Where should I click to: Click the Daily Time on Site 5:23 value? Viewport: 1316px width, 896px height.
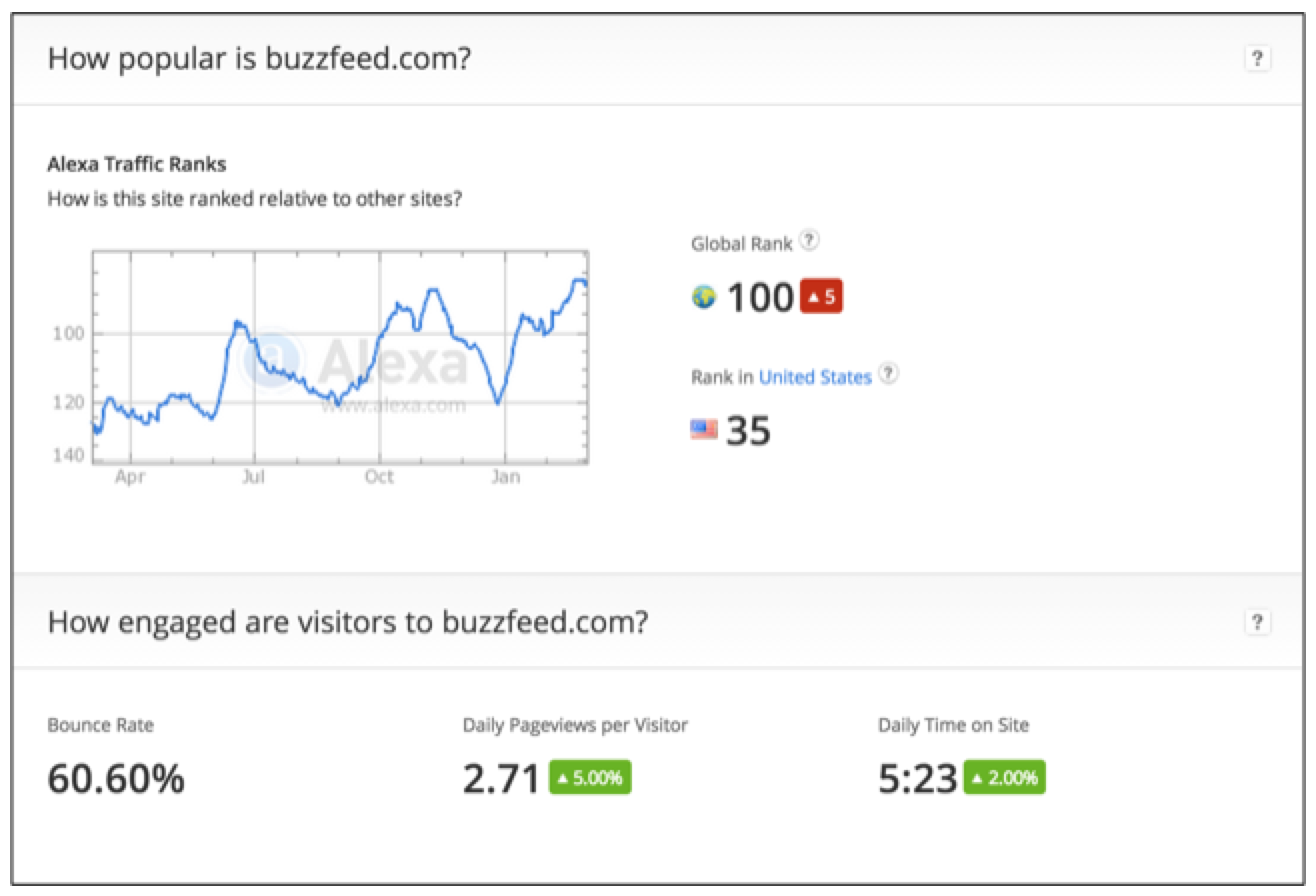point(917,778)
